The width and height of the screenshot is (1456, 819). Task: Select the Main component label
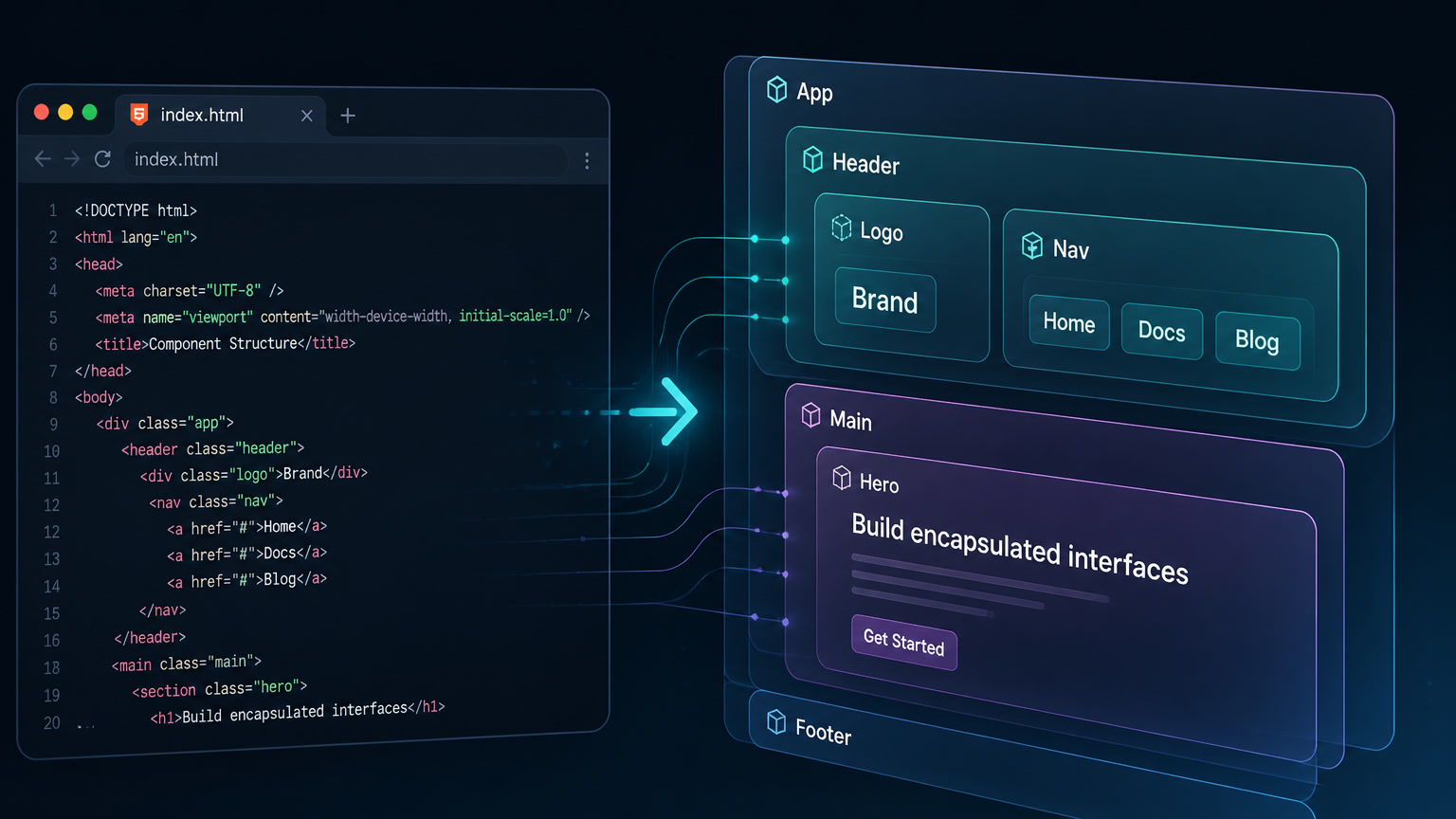(x=851, y=420)
